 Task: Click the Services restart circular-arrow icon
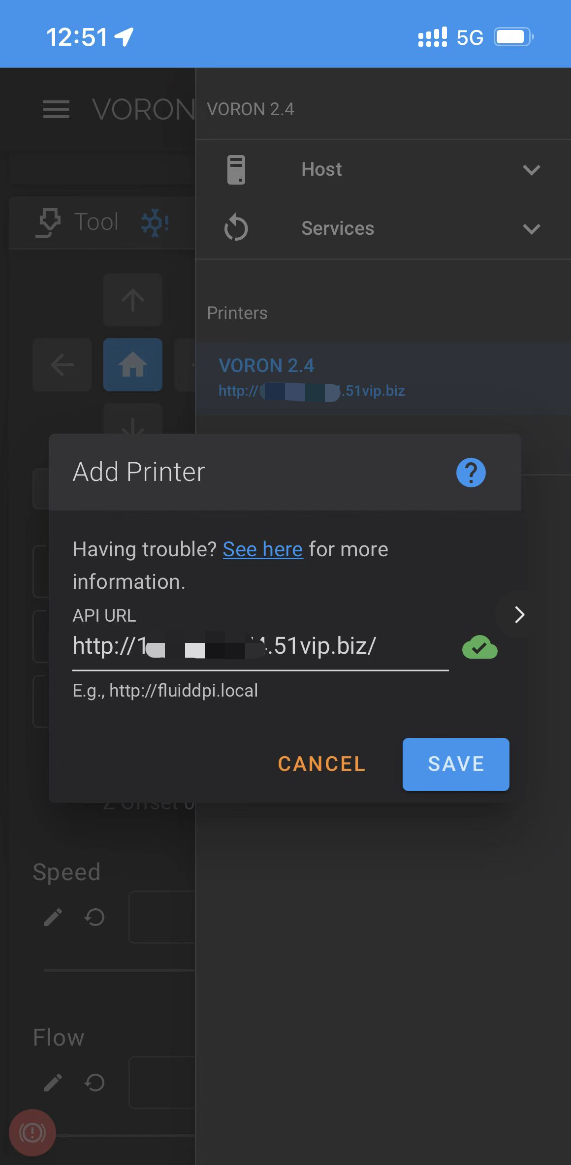pos(235,229)
